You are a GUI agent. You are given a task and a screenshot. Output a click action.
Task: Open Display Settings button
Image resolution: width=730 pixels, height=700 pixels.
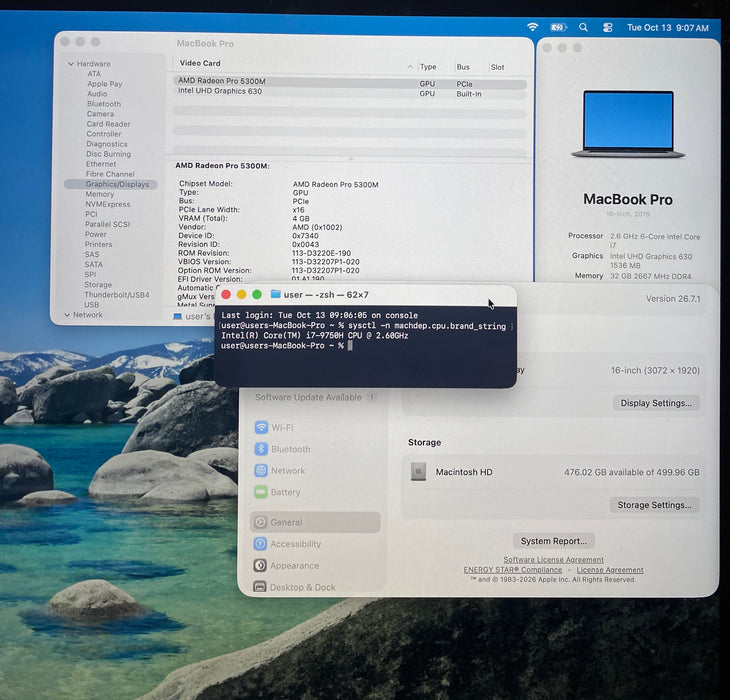coord(656,403)
